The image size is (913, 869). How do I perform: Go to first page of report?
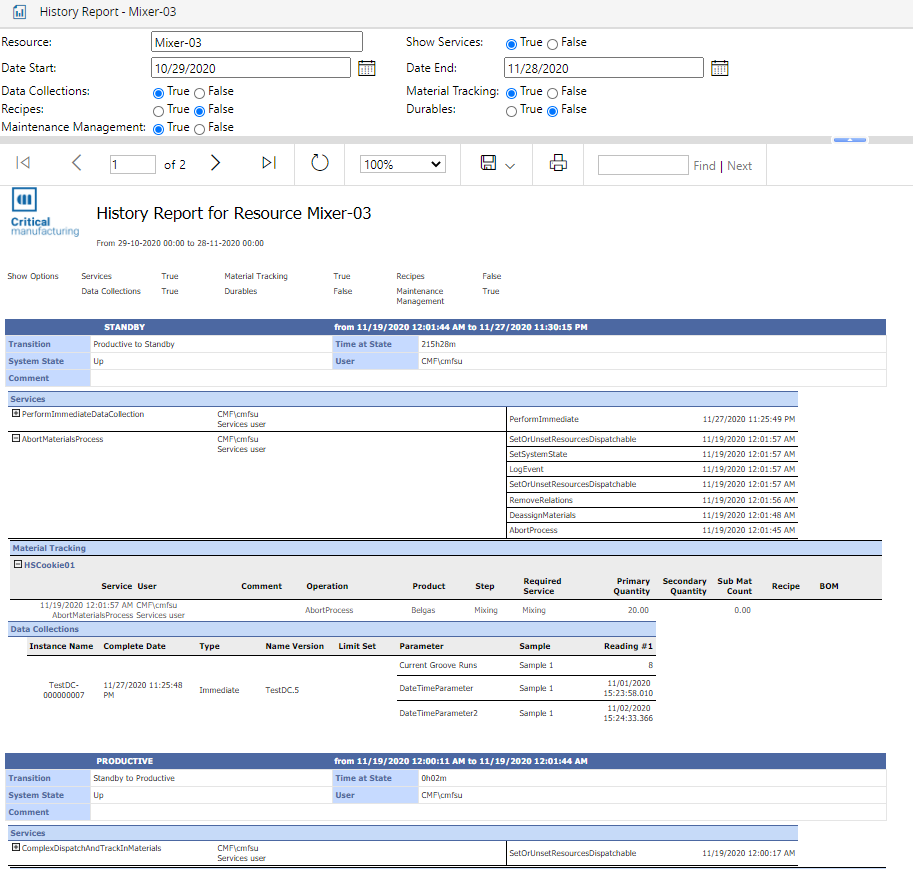tap(24, 164)
